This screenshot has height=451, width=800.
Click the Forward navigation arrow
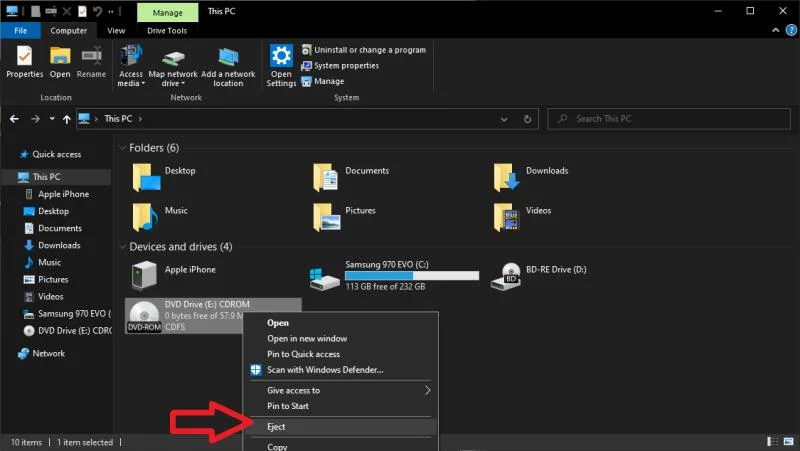tap(35, 119)
